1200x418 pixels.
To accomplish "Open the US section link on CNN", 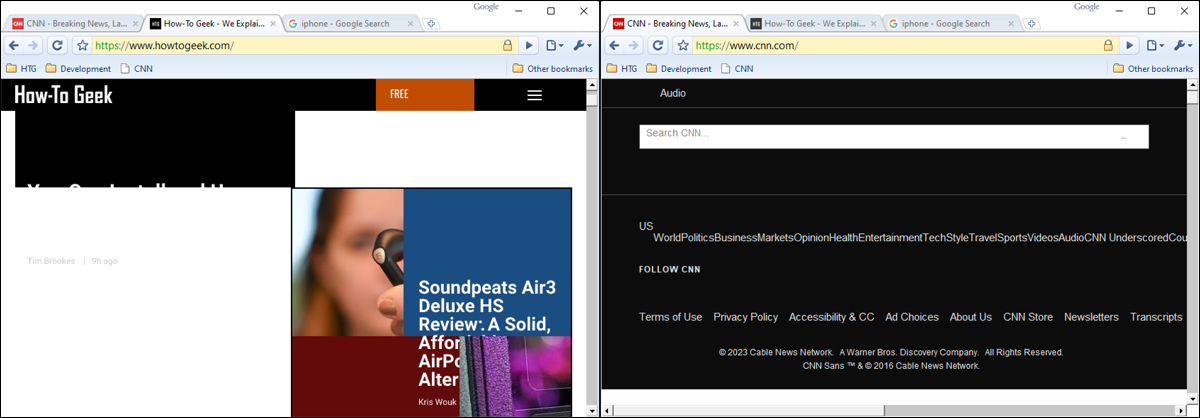I will (646, 226).
